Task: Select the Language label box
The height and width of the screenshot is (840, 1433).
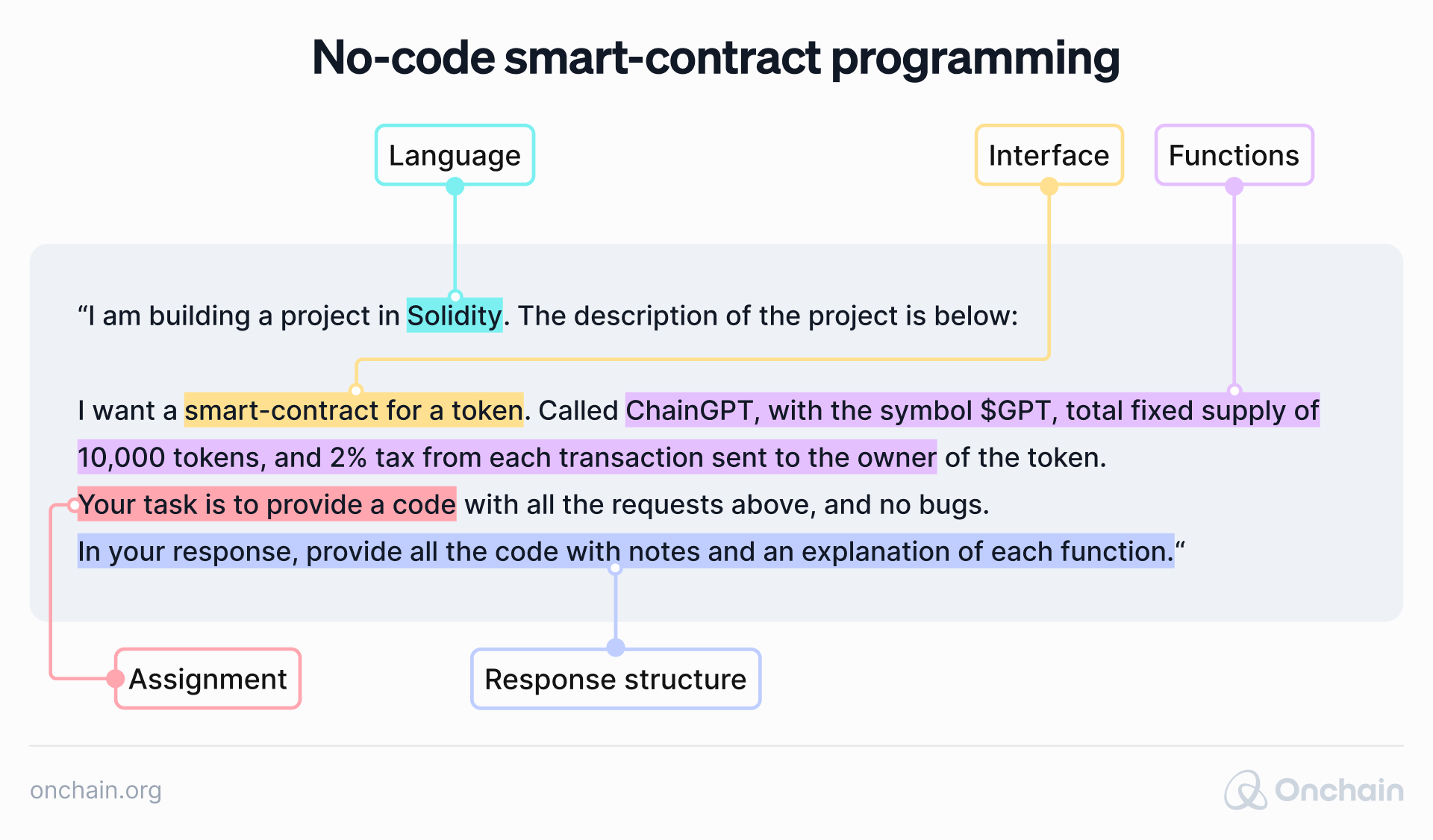Action: coord(455,155)
